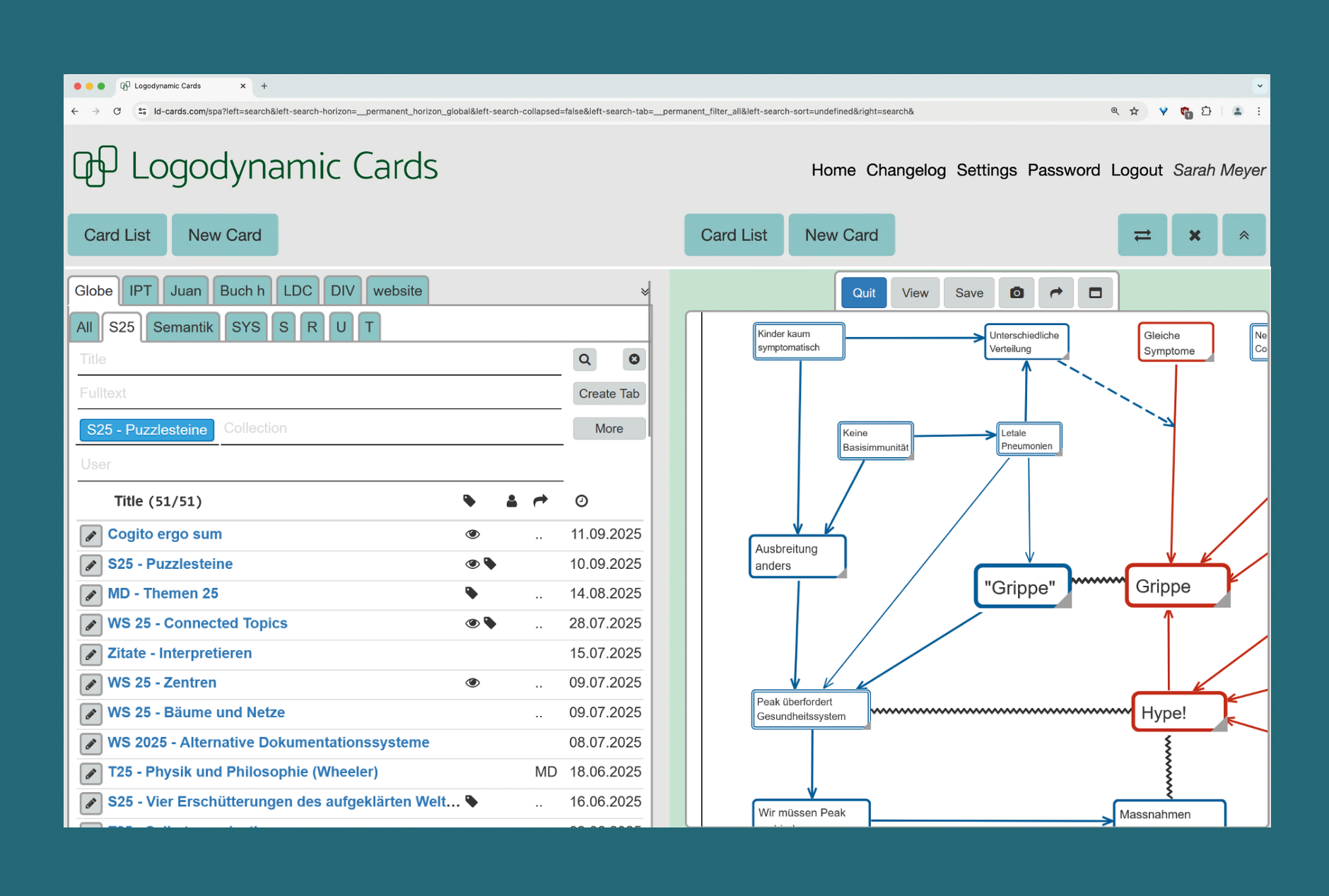Click the magnifier search icon beside Title field

pyautogui.click(x=585, y=360)
